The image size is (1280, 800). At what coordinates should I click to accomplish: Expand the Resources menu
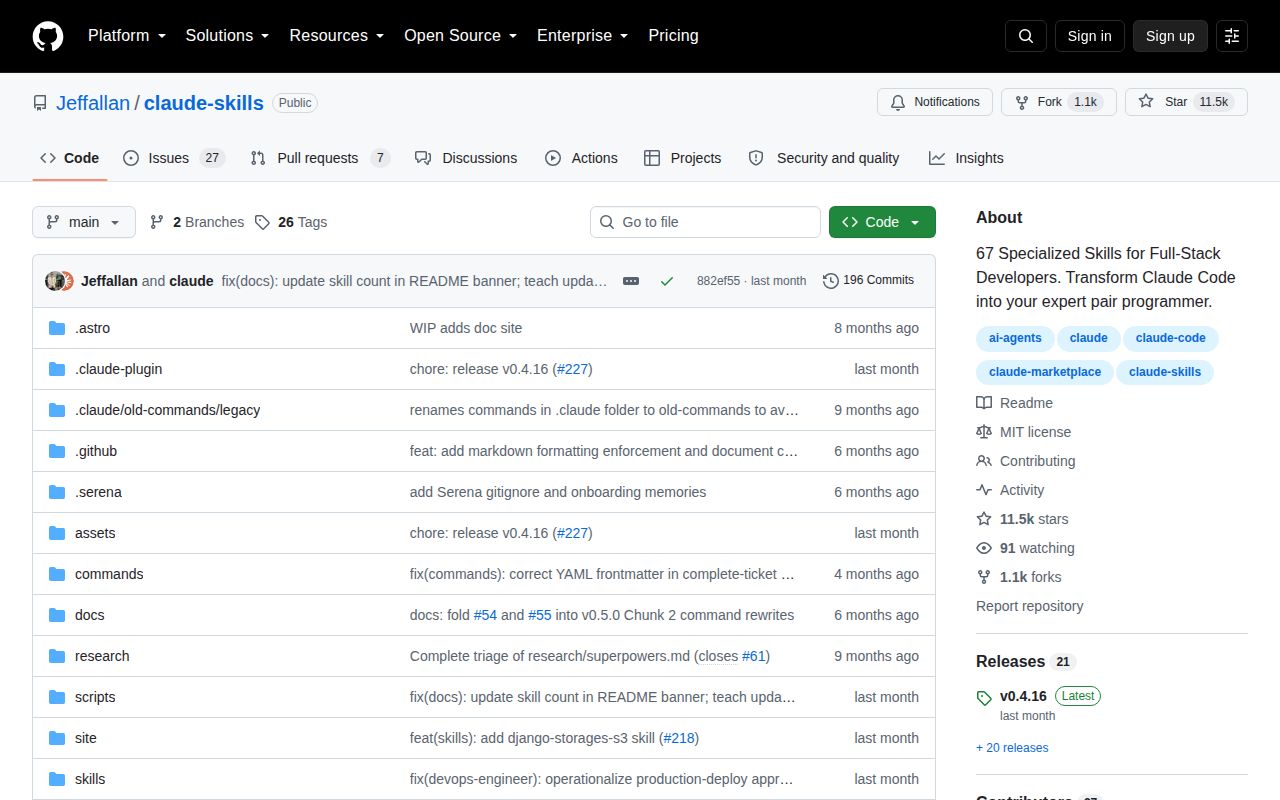pos(337,36)
